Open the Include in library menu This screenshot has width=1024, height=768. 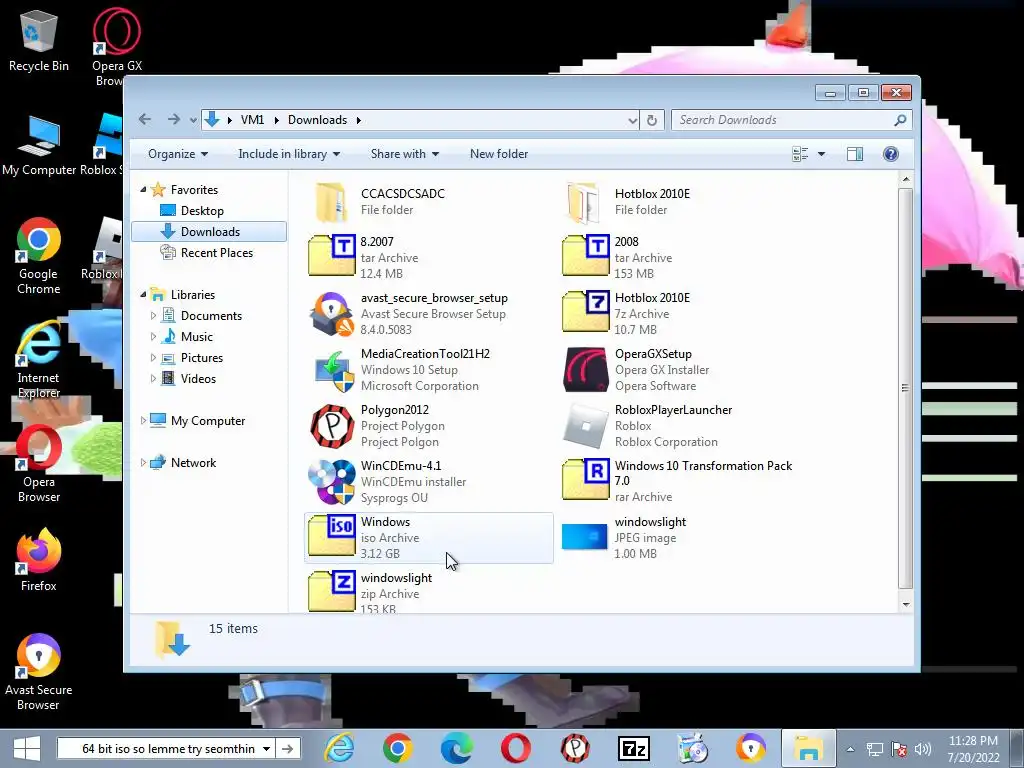click(x=289, y=154)
